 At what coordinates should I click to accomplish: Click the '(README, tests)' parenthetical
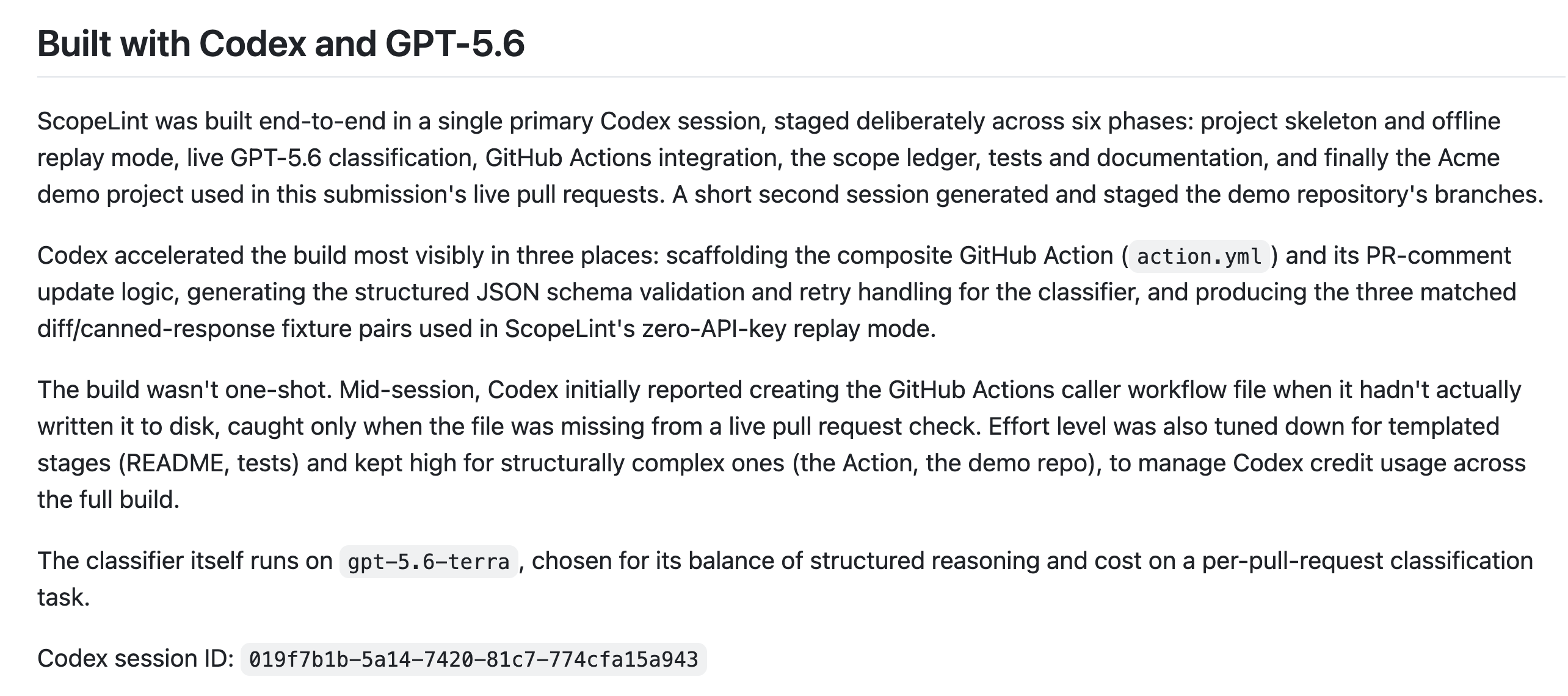tap(208, 463)
